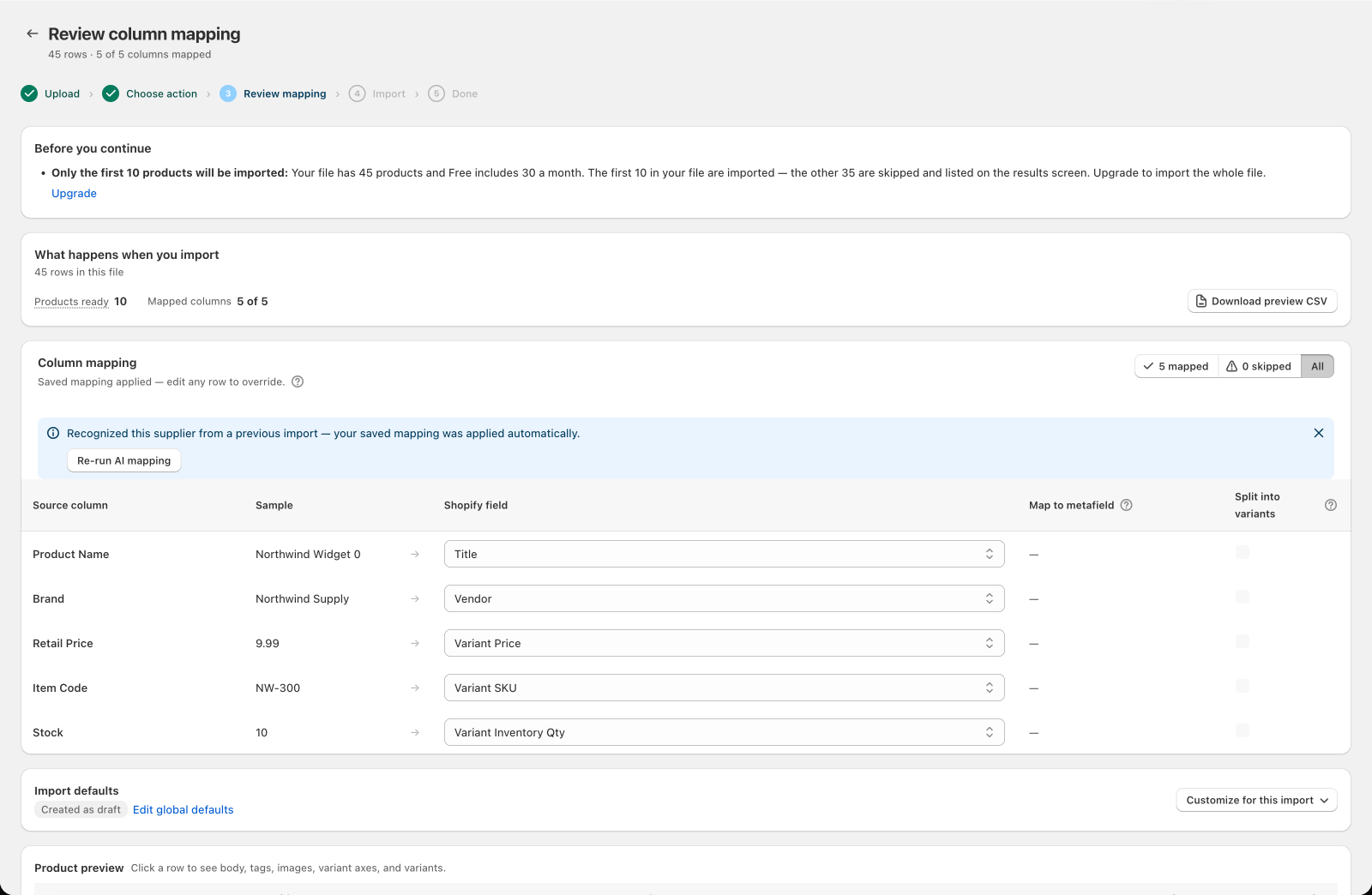This screenshot has width=1372, height=895.
Task: Open the Vendor Shopify field dropdown
Action: coord(724,598)
